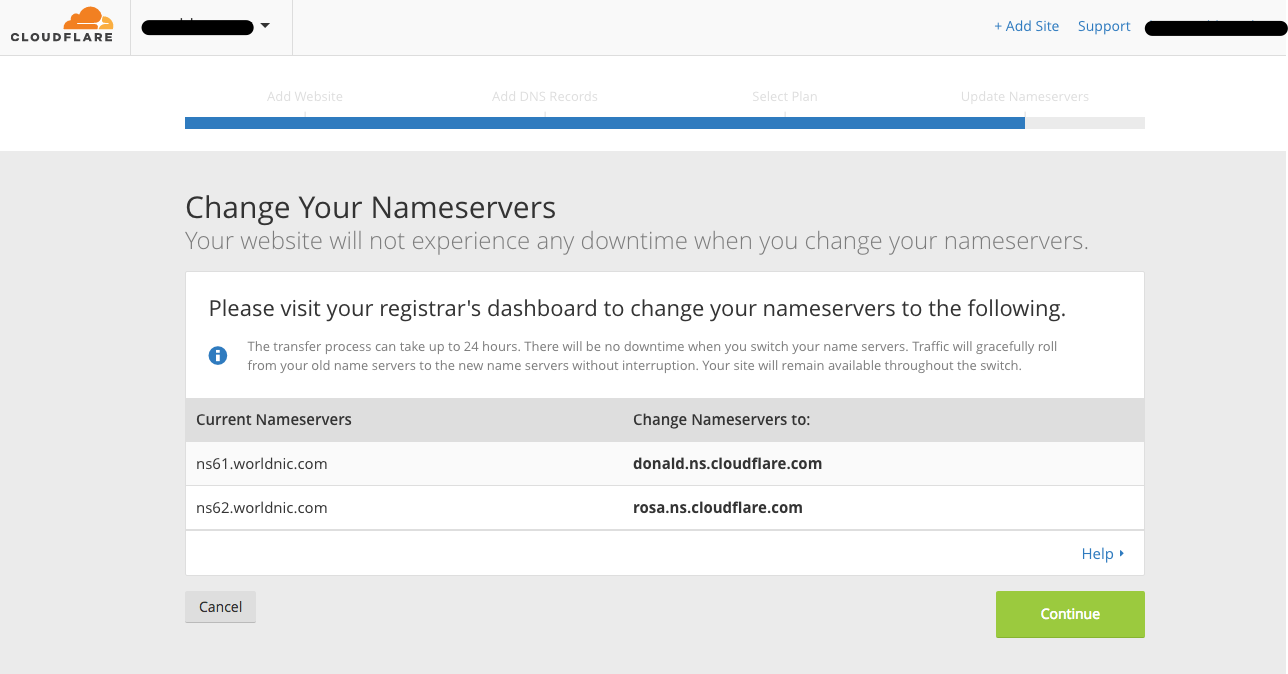Click the + Add Site link
Viewport: 1288px width, 674px height.
(1026, 26)
